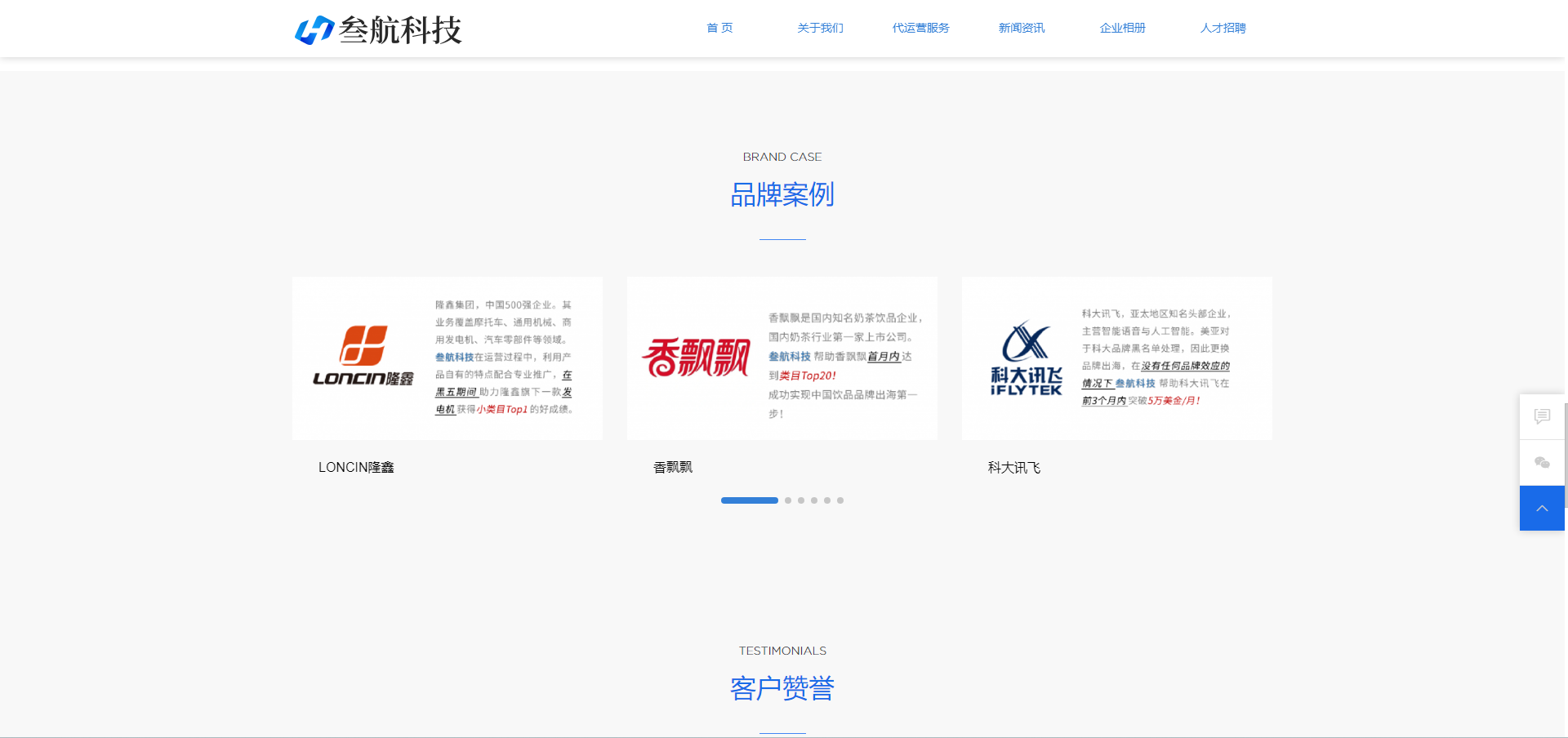Open the 人才招聘 menu item

[x=1223, y=28]
